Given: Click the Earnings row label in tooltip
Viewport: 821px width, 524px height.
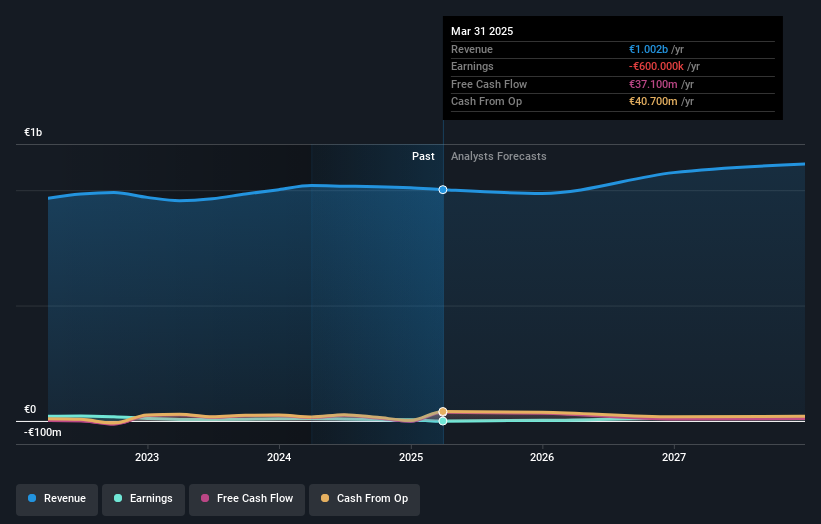Looking at the screenshot, I should [472, 66].
